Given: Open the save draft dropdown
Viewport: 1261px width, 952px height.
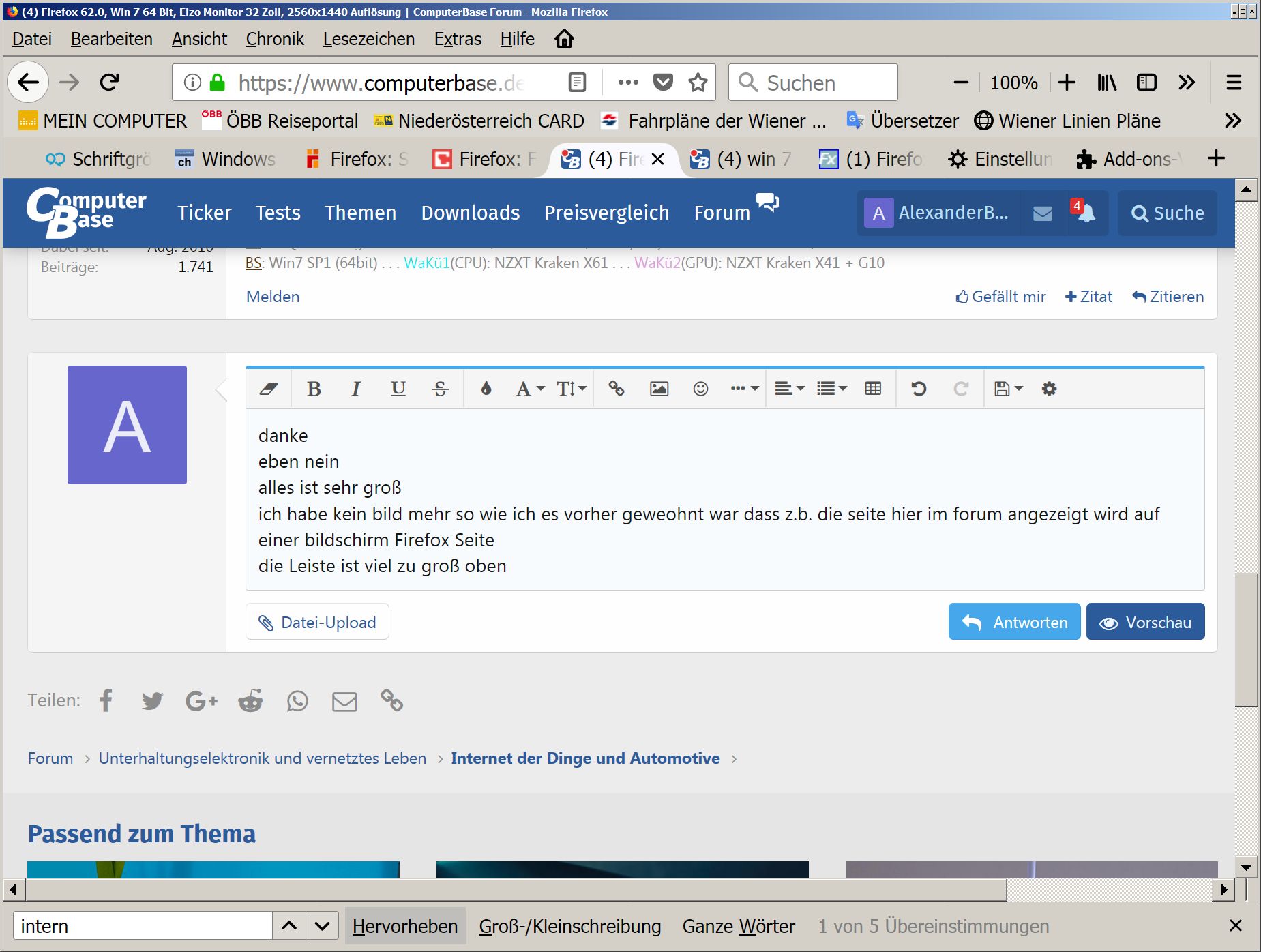Looking at the screenshot, I should tap(1009, 389).
